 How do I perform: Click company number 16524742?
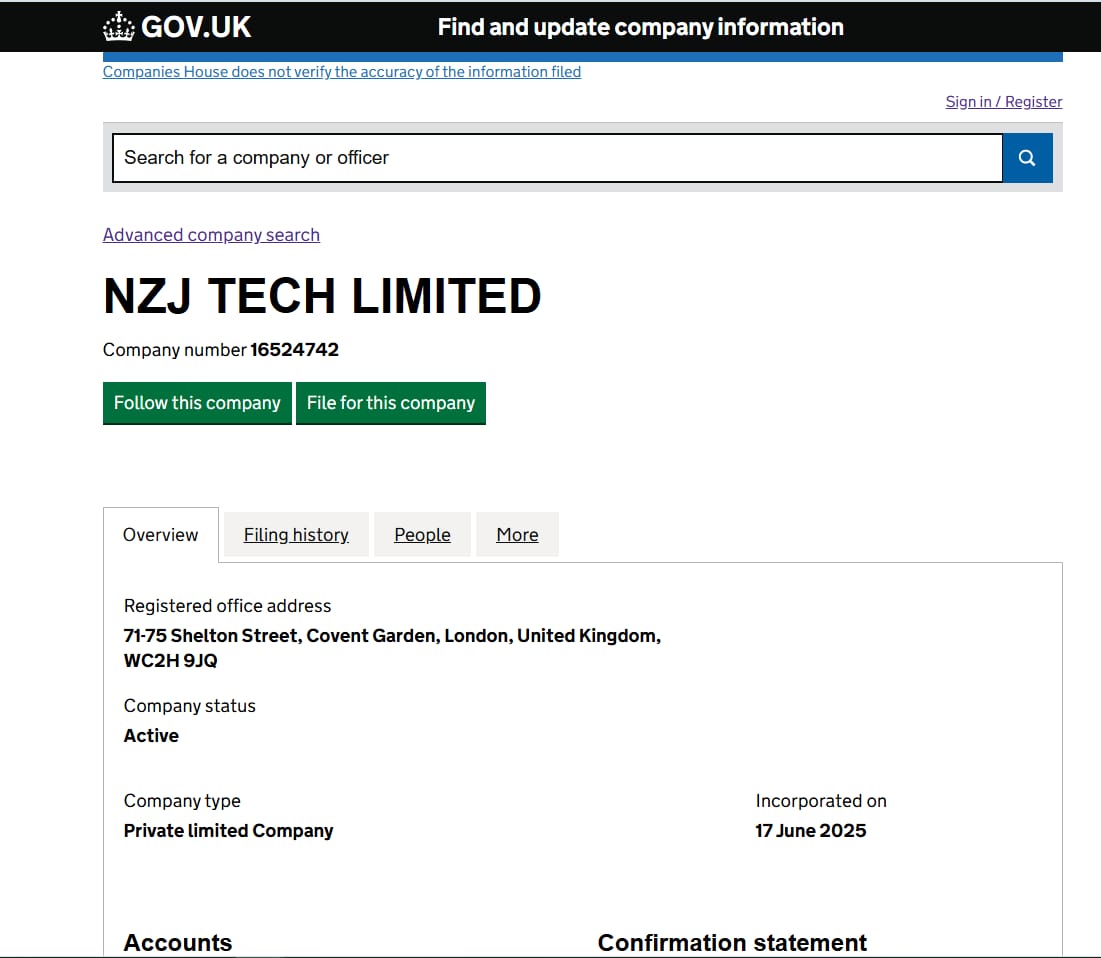tap(294, 350)
